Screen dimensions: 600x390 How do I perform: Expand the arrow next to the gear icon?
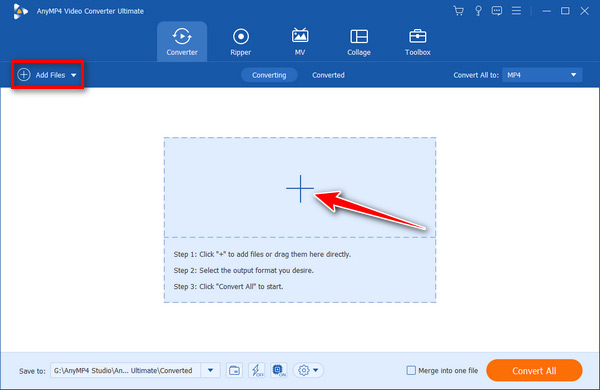316,370
